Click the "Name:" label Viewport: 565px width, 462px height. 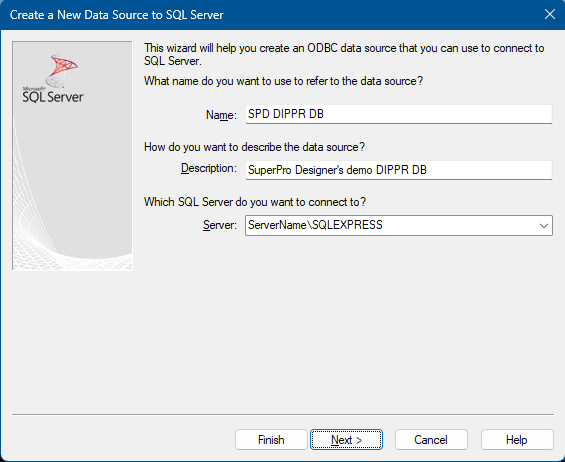(221, 115)
